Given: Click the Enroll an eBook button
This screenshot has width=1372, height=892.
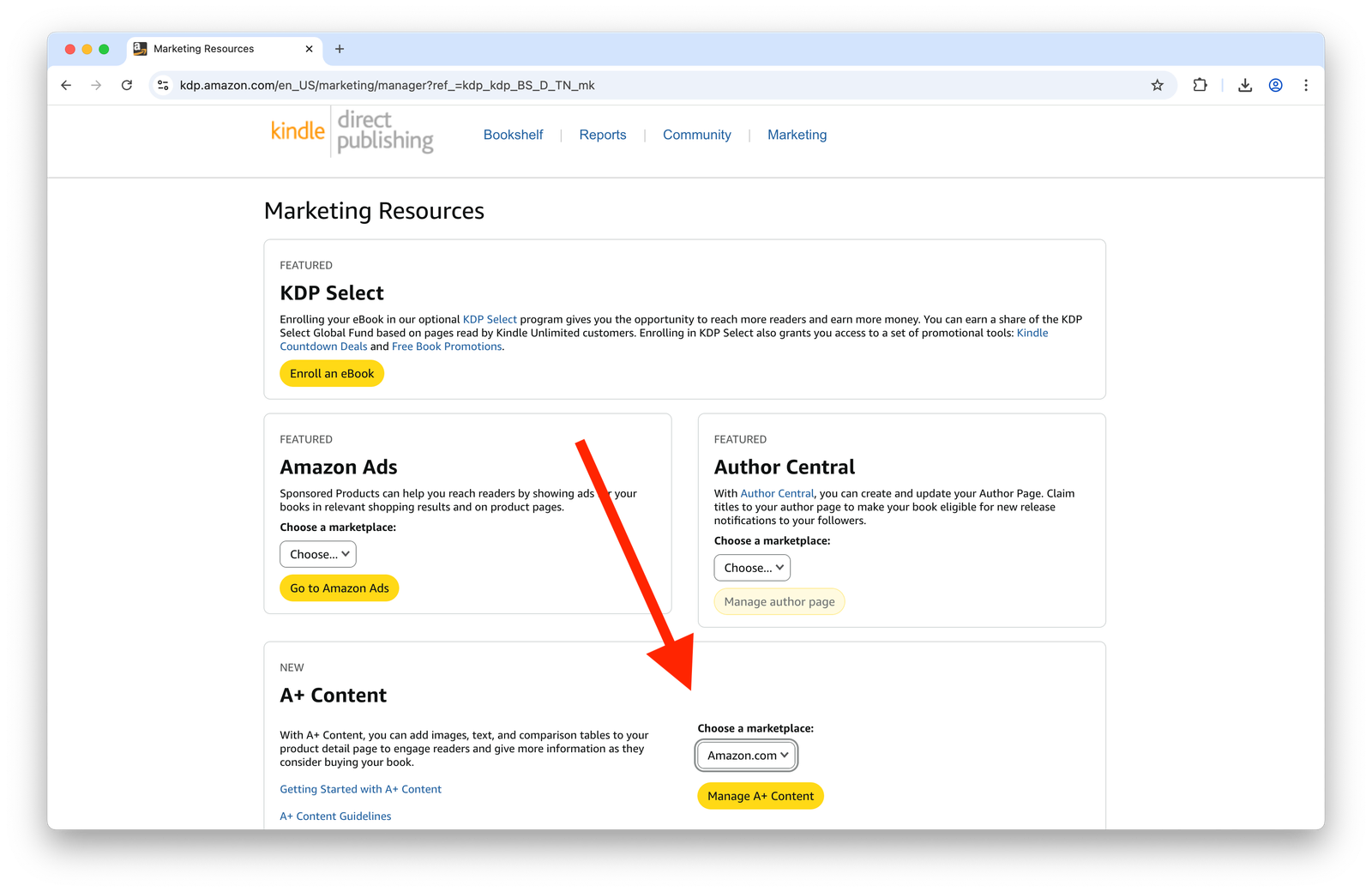Looking at the screenshot, I should (x=331, y=373).
